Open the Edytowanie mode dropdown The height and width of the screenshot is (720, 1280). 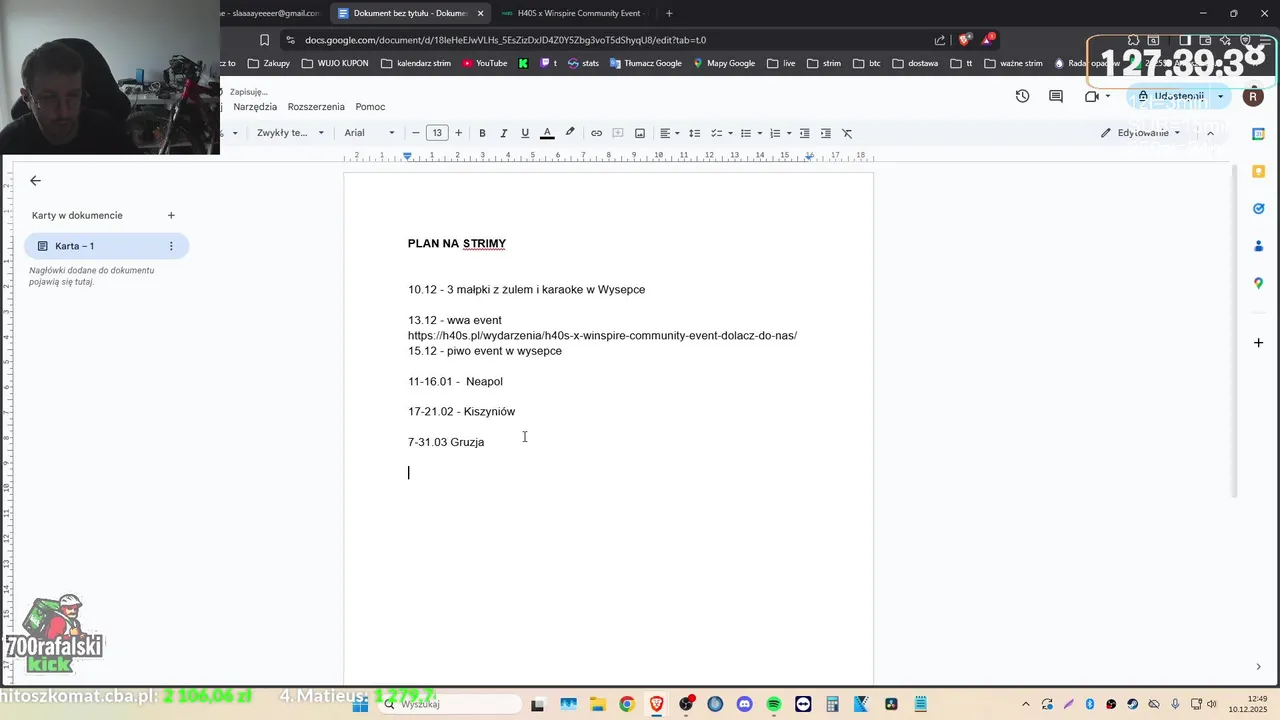tap(1141, 133)
